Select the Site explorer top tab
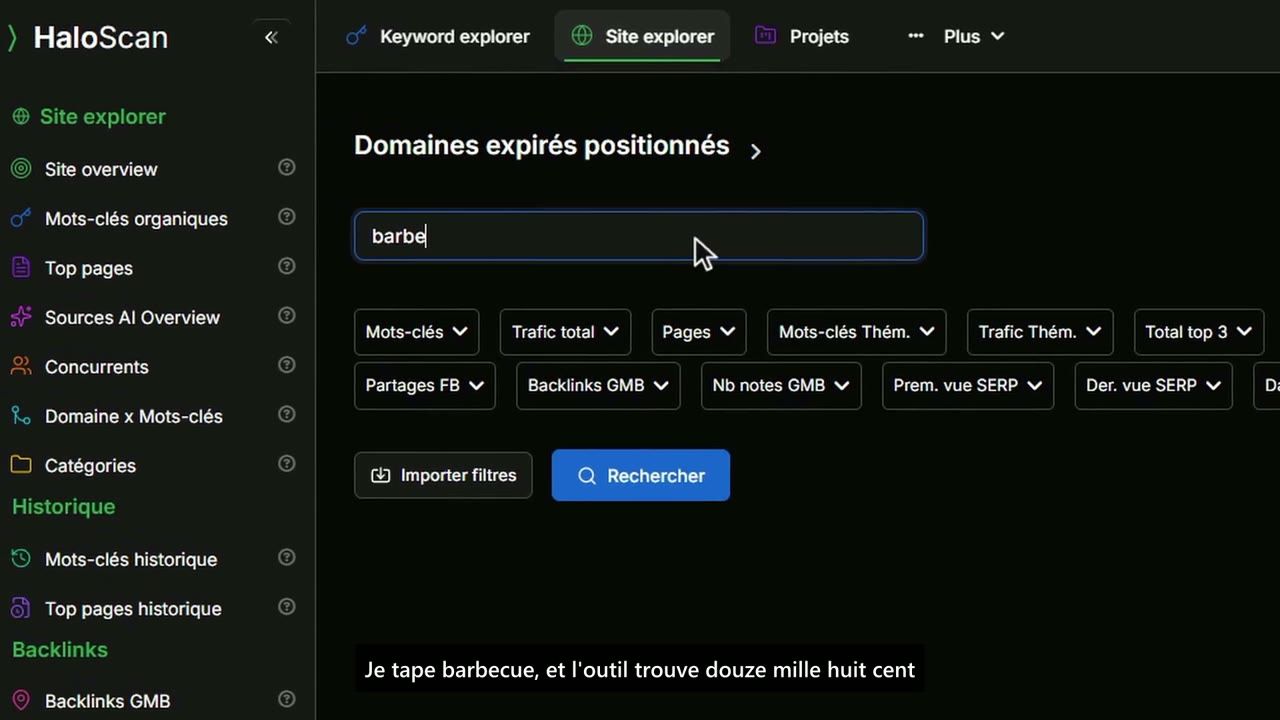This screenshot has height=720, width=1280. (x=642, y=37)
